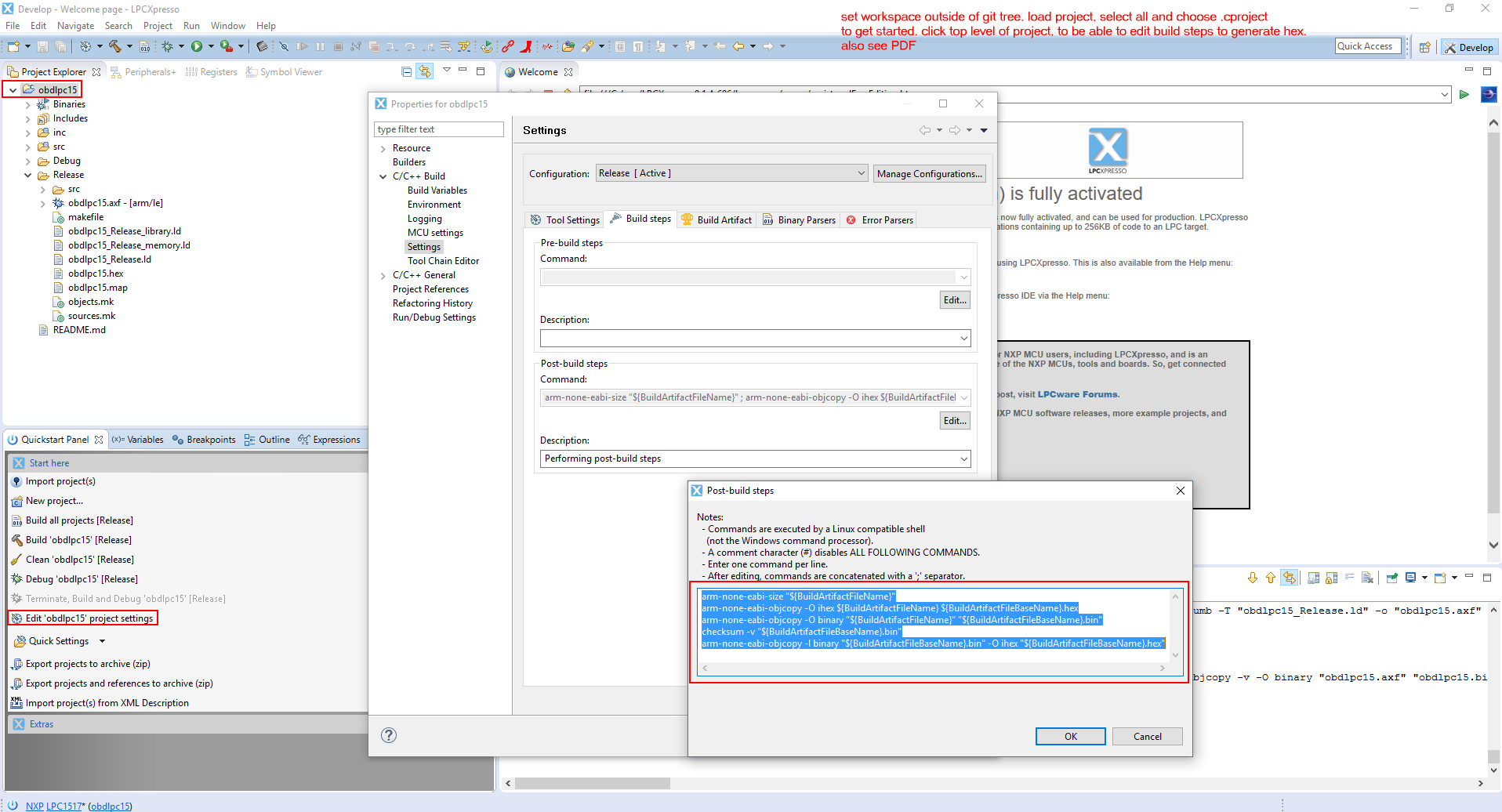Switch to the Registers tab
Image resolution: width=1502 pixels, height=812 pixels.
(x=212, y=72)
